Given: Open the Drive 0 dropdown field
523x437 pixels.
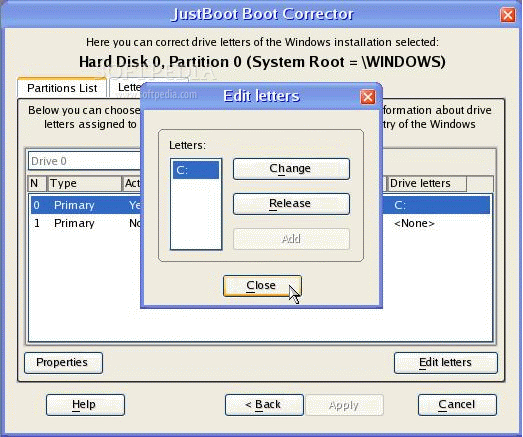Looking at the screenshot, I should pos(85,161).
